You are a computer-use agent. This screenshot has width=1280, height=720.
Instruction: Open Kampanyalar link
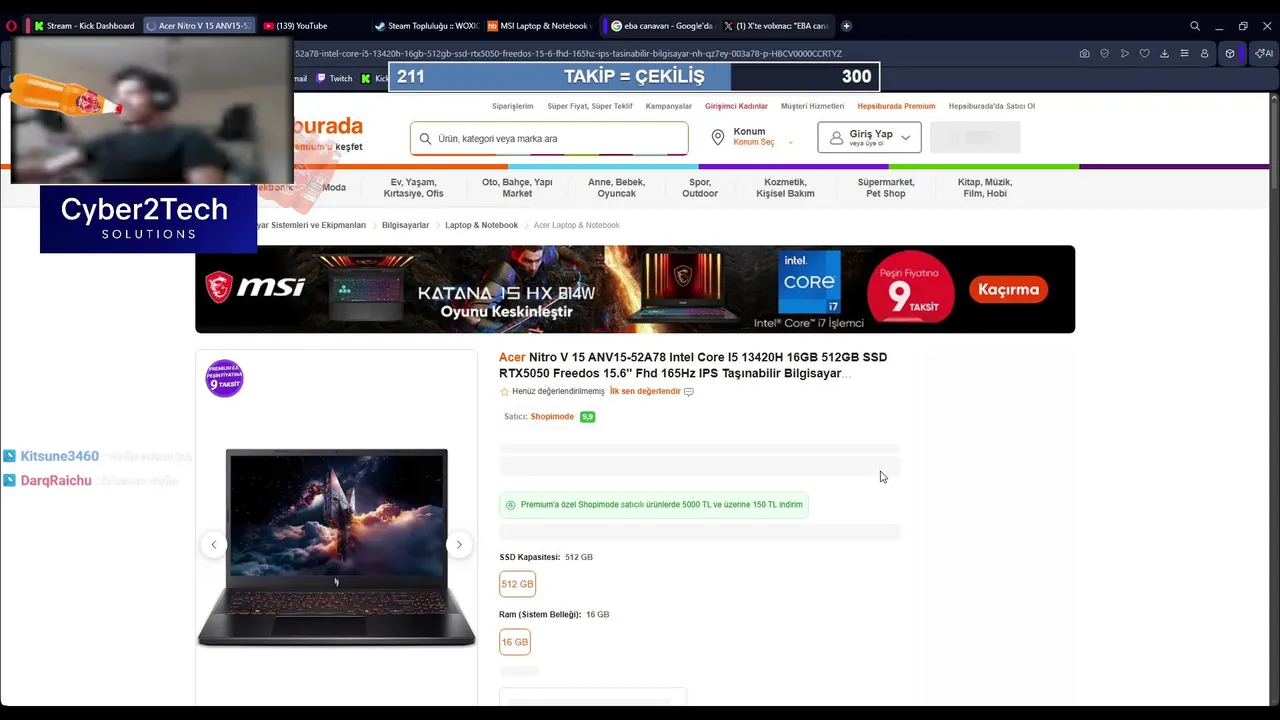669,106
